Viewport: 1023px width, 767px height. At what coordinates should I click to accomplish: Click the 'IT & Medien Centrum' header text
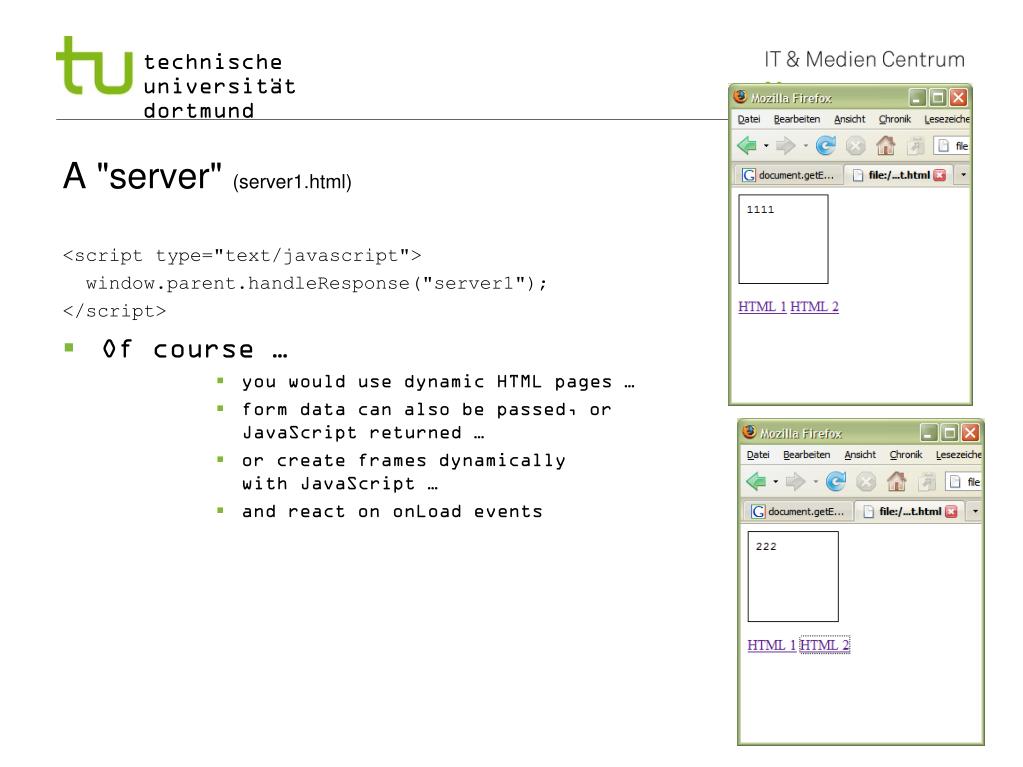click(x=864, y=59)
